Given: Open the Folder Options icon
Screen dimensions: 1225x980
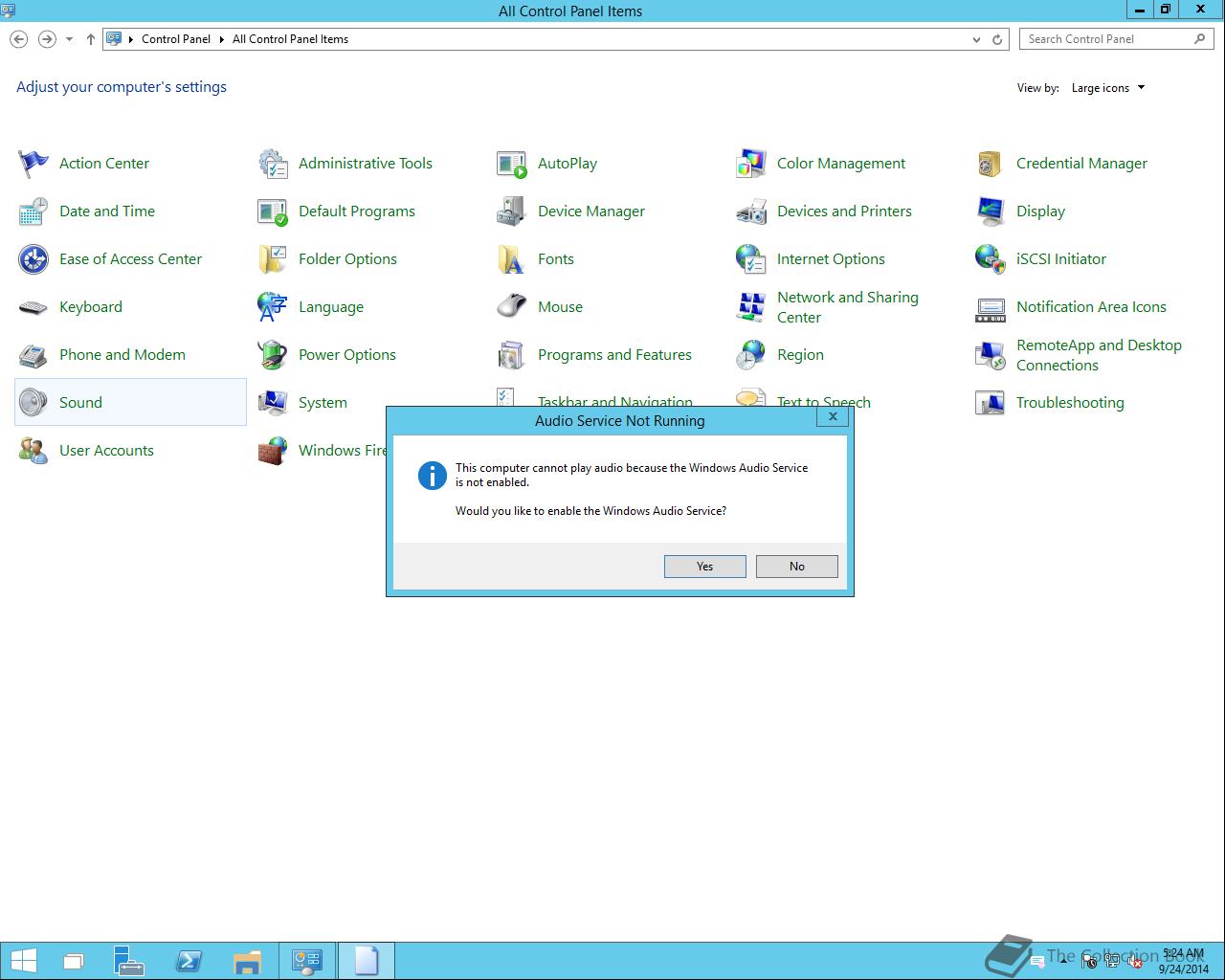Looking at the screenshot, I should [x=273, y=259].
